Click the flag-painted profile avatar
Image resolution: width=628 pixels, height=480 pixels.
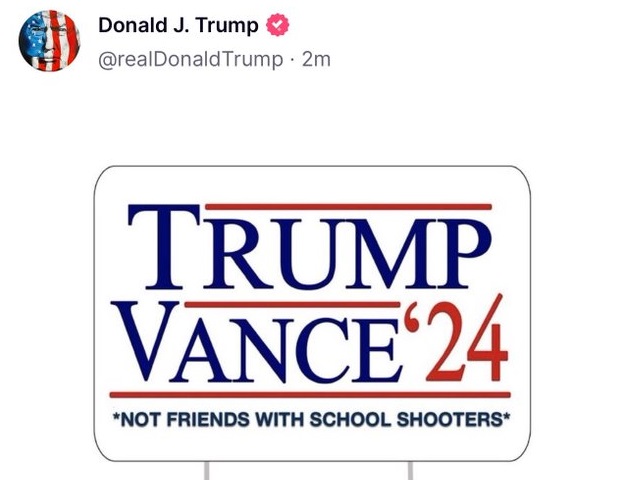tap(49, 41)
